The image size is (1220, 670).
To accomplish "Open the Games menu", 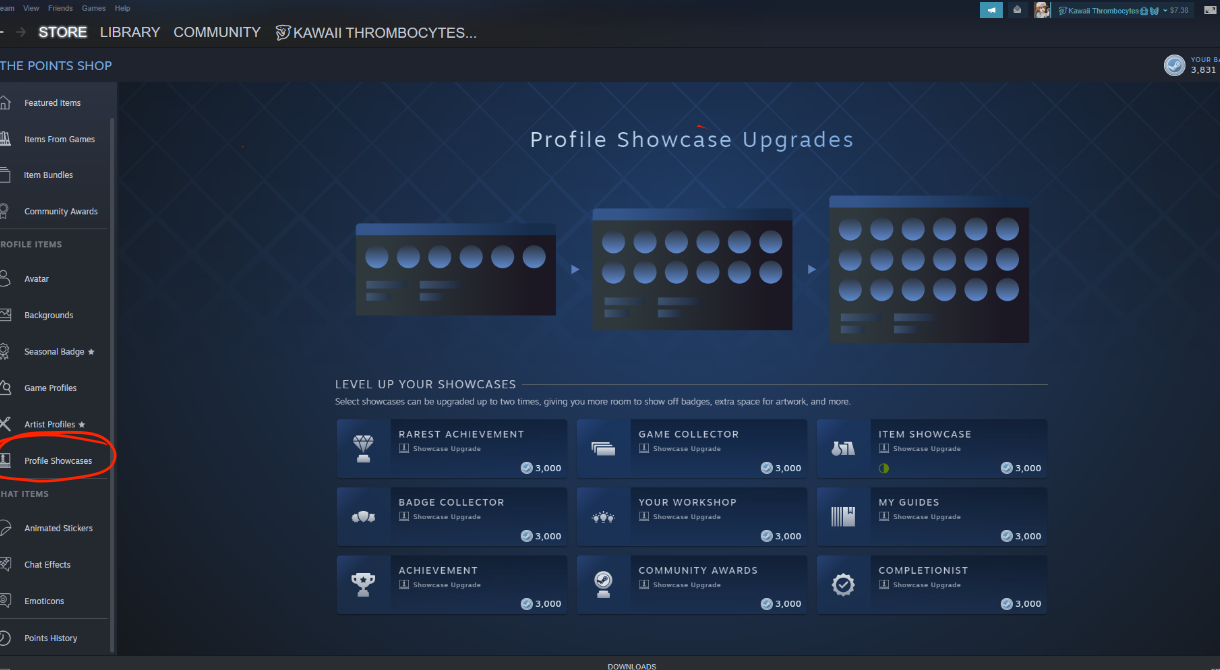I will tap(94, 8).
